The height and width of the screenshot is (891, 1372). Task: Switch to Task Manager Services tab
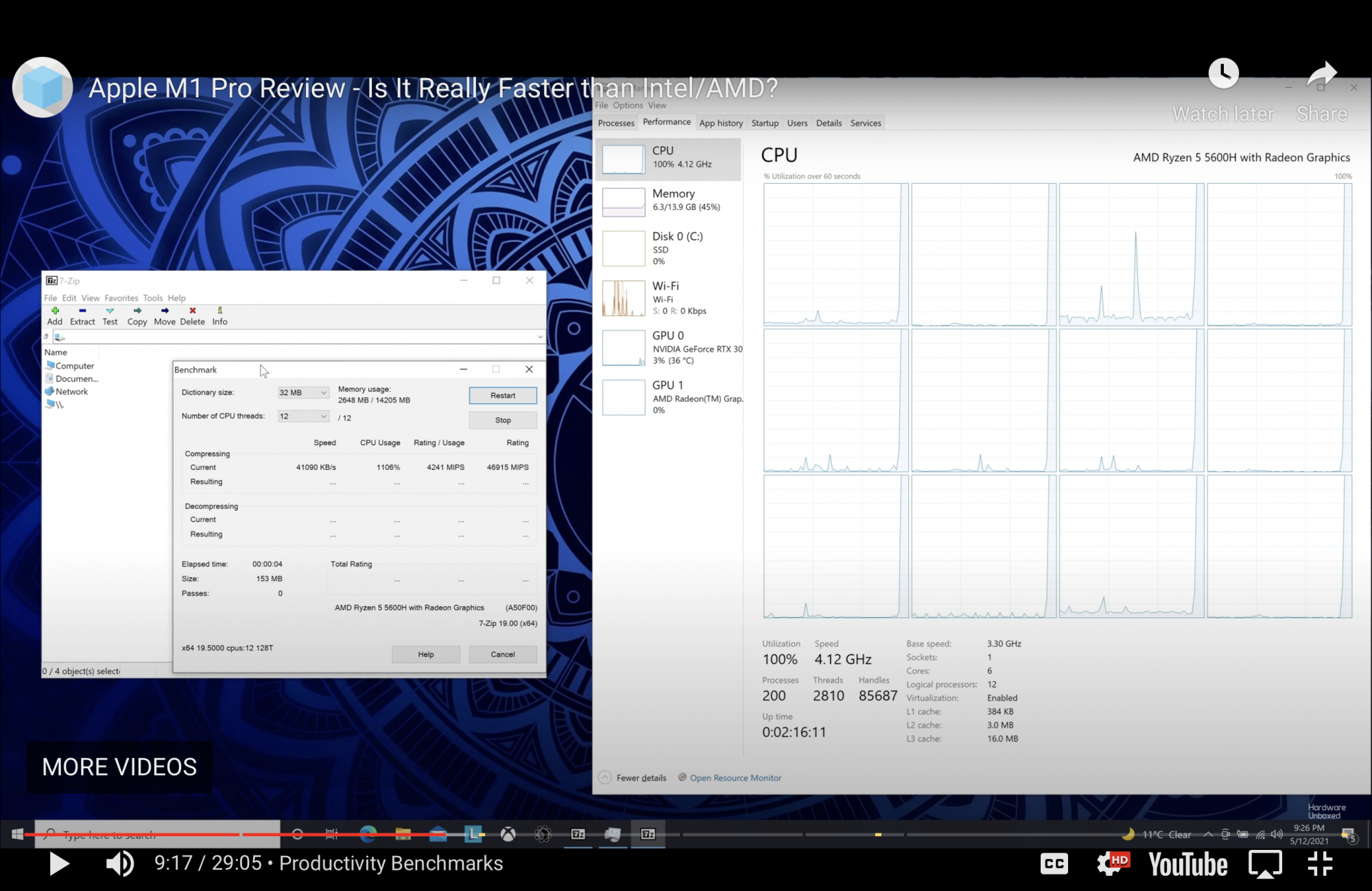pyautogui.click(x=866, y=123)
